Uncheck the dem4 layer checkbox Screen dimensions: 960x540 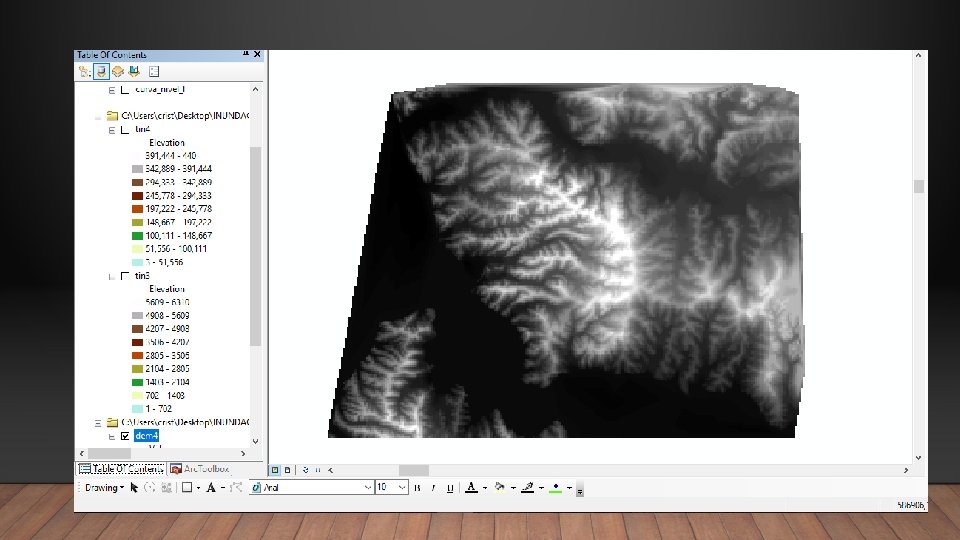coord(125,436)
